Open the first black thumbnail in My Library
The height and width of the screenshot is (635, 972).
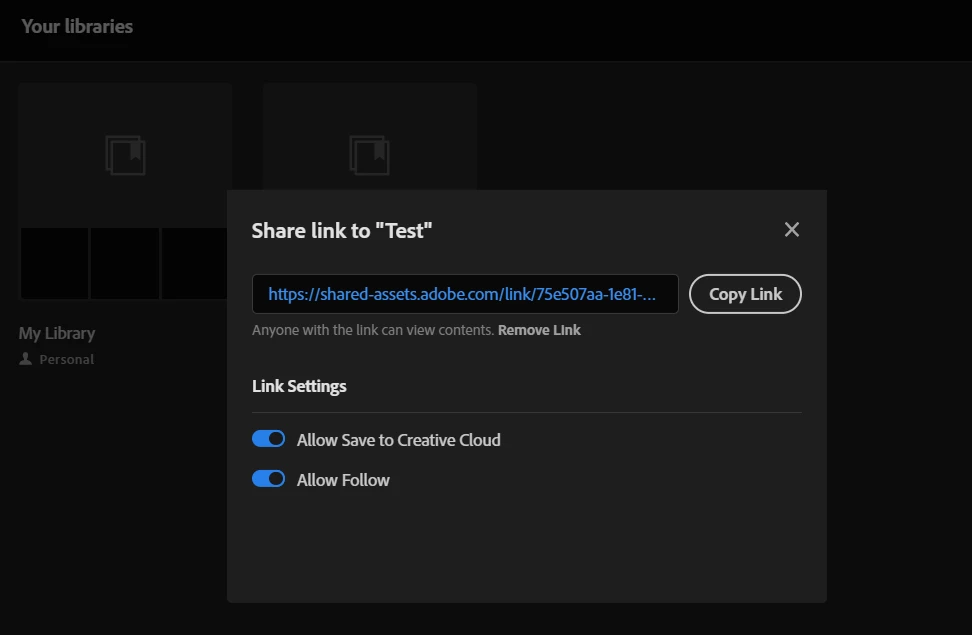click(x=55, y=263)
